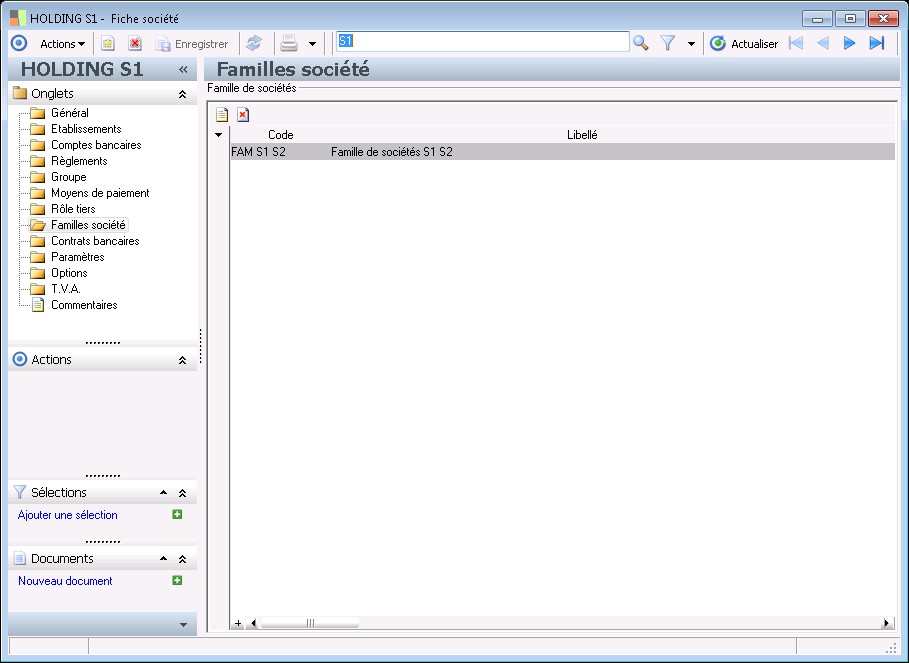Click the Documents single up arrow
909x663 pixels.
pos(163,559)
